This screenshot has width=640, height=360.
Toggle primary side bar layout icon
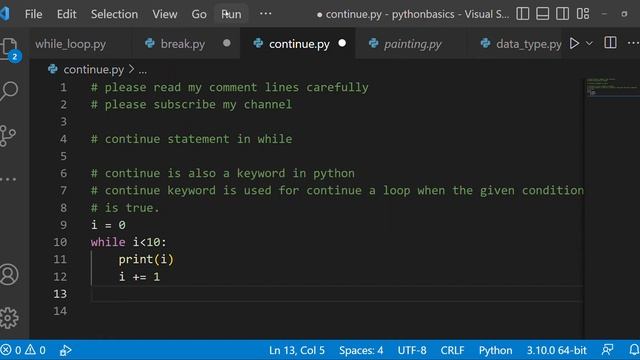[522, 14]
